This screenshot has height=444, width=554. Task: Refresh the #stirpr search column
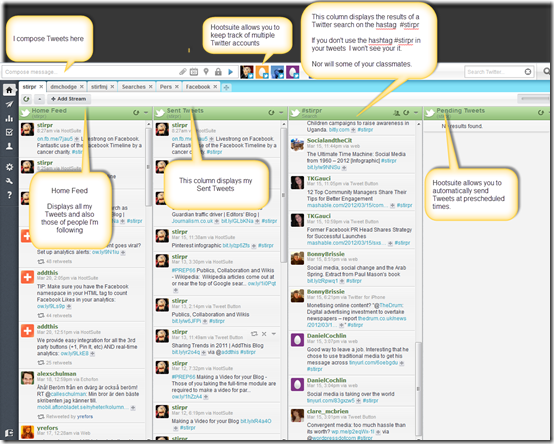pyautogui.click(x=406, y=113)
